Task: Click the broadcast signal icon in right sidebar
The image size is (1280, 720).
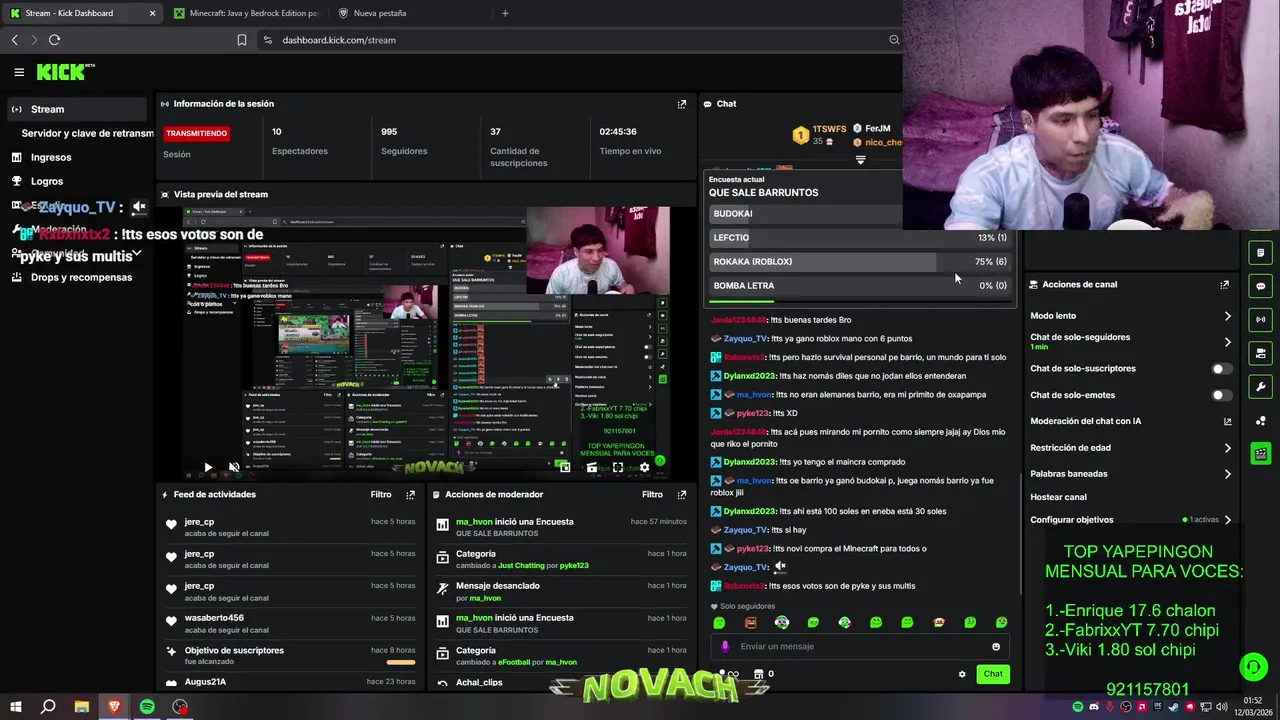Action: click(x=1260, y=320)
